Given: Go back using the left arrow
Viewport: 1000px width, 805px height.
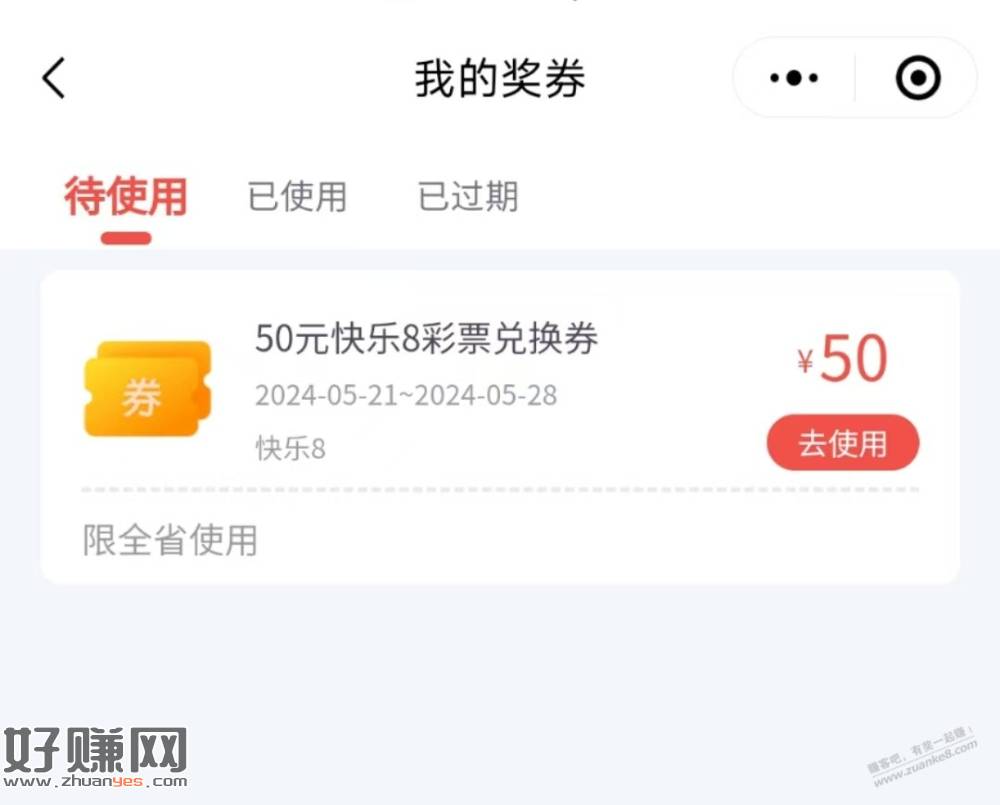Looking at the screenshot, I should coord(54,78).
